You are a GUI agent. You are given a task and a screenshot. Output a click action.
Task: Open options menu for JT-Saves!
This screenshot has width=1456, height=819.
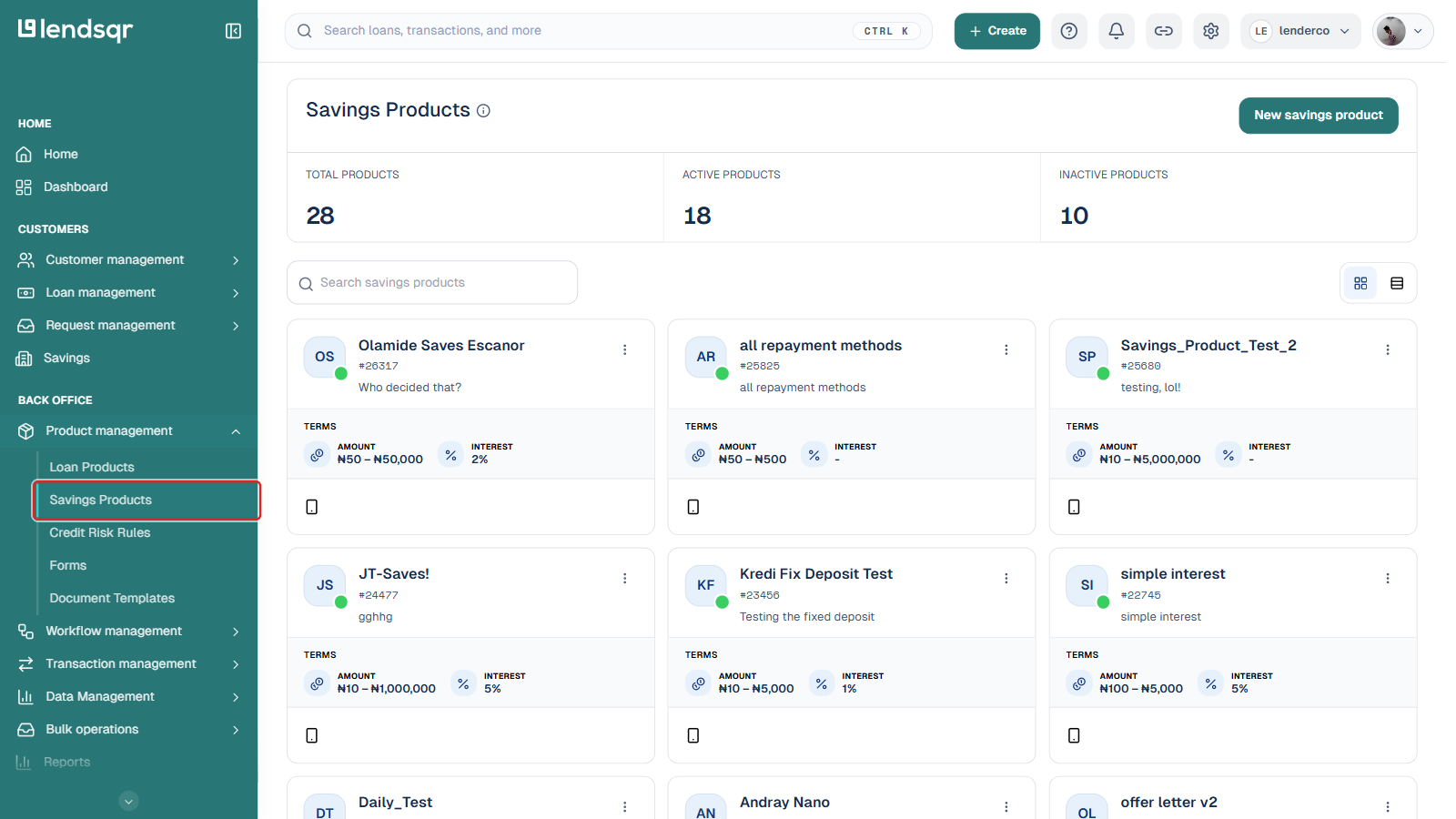(x=625, y=579)
